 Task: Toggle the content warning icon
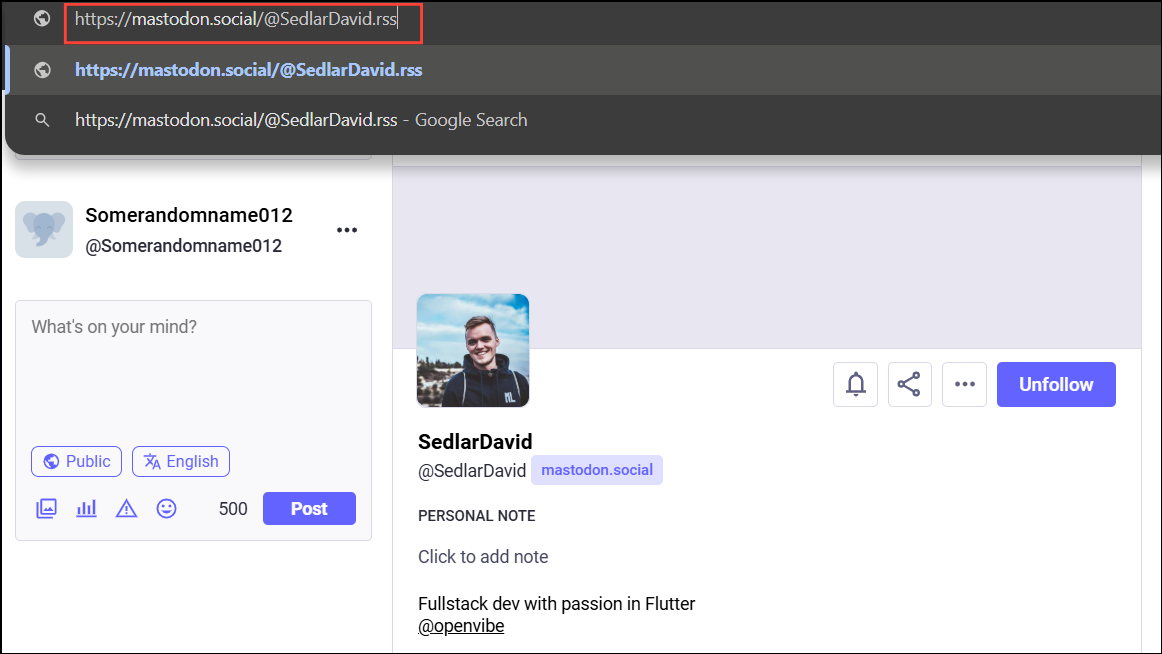click(x=127, y=508)
